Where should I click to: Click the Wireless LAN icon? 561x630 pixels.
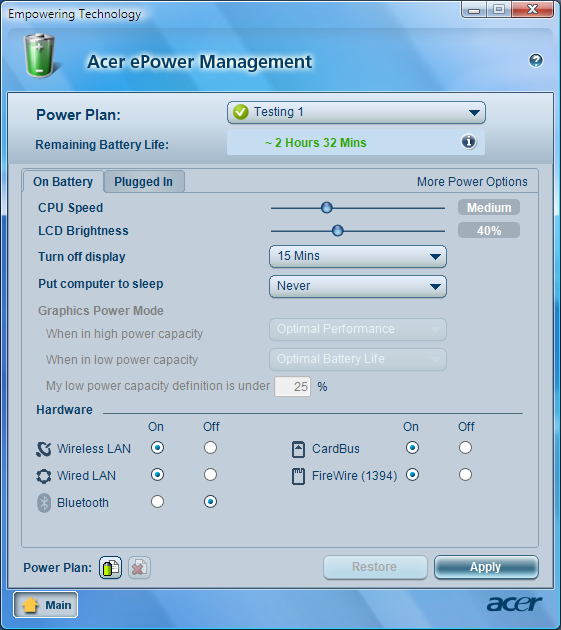43,449
